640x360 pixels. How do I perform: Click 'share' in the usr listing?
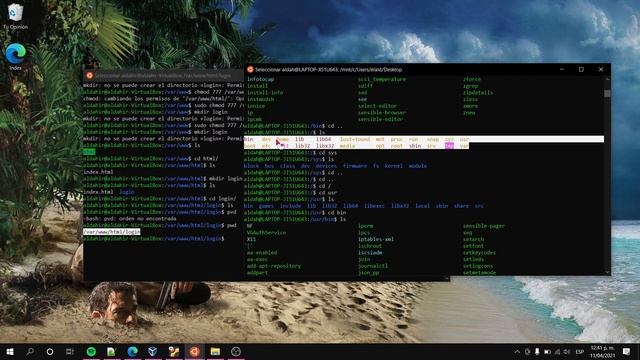(x=461, y=206)
